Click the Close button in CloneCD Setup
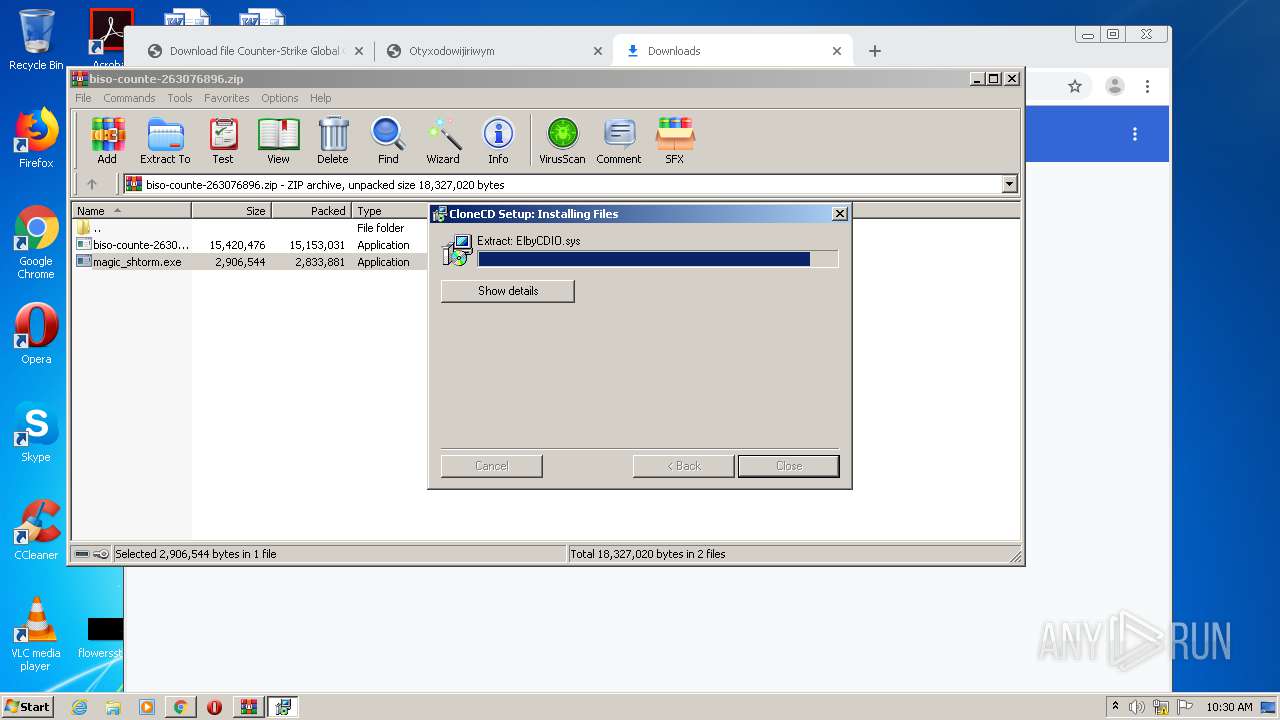The image size is (1280, 720). (x=789, y=466)
